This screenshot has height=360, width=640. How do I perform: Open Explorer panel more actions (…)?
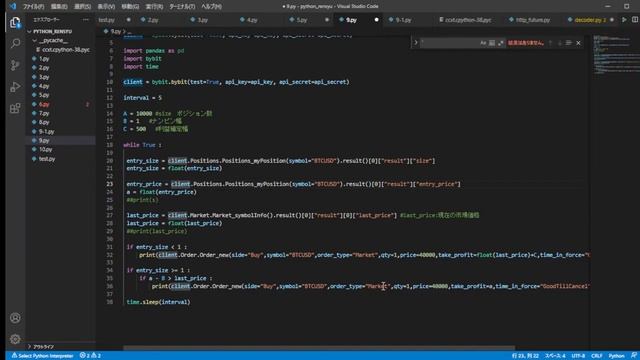(85, 20)
